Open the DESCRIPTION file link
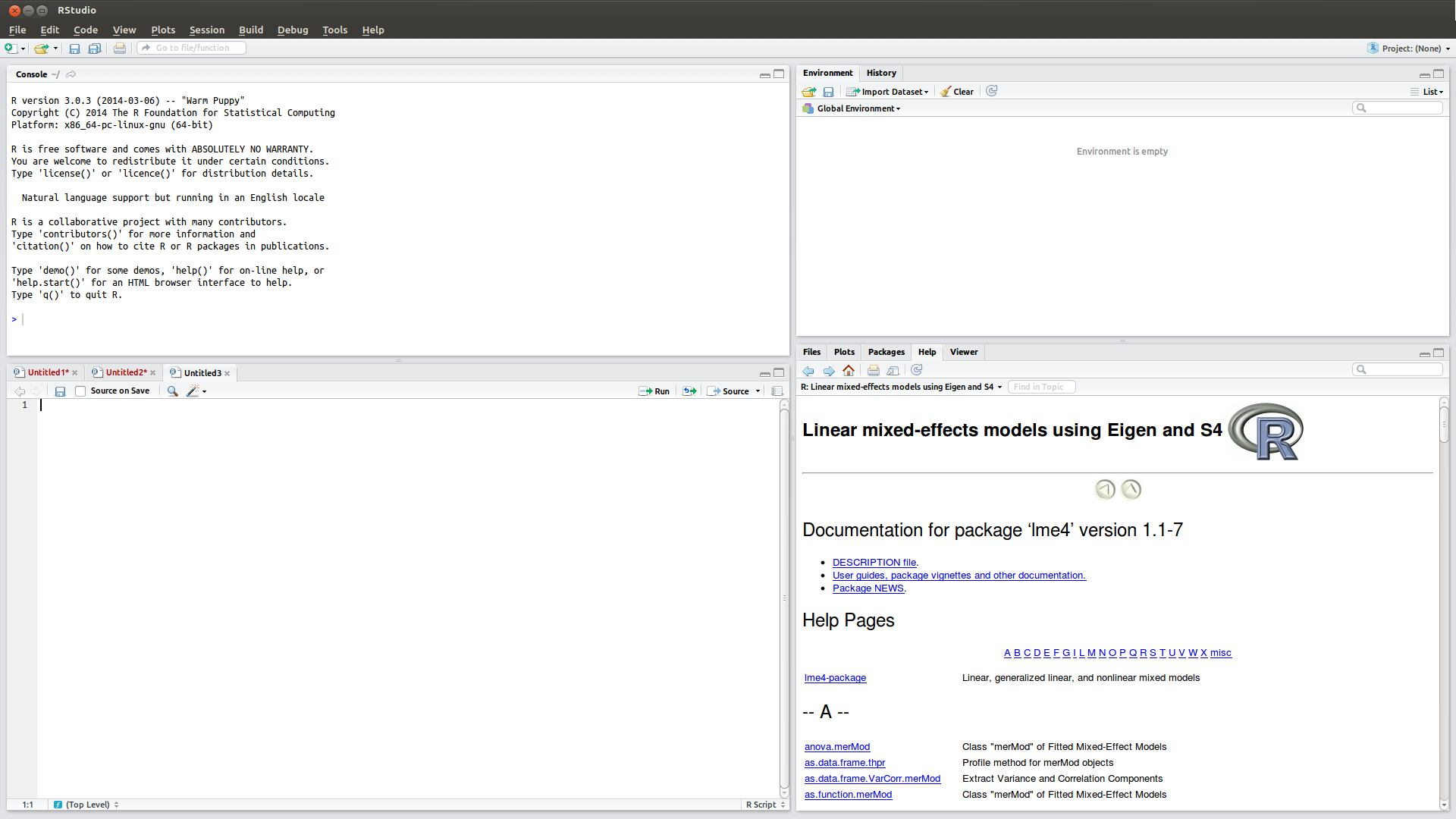This screenshot has height=819, width=1456. (x=874, y=563)
